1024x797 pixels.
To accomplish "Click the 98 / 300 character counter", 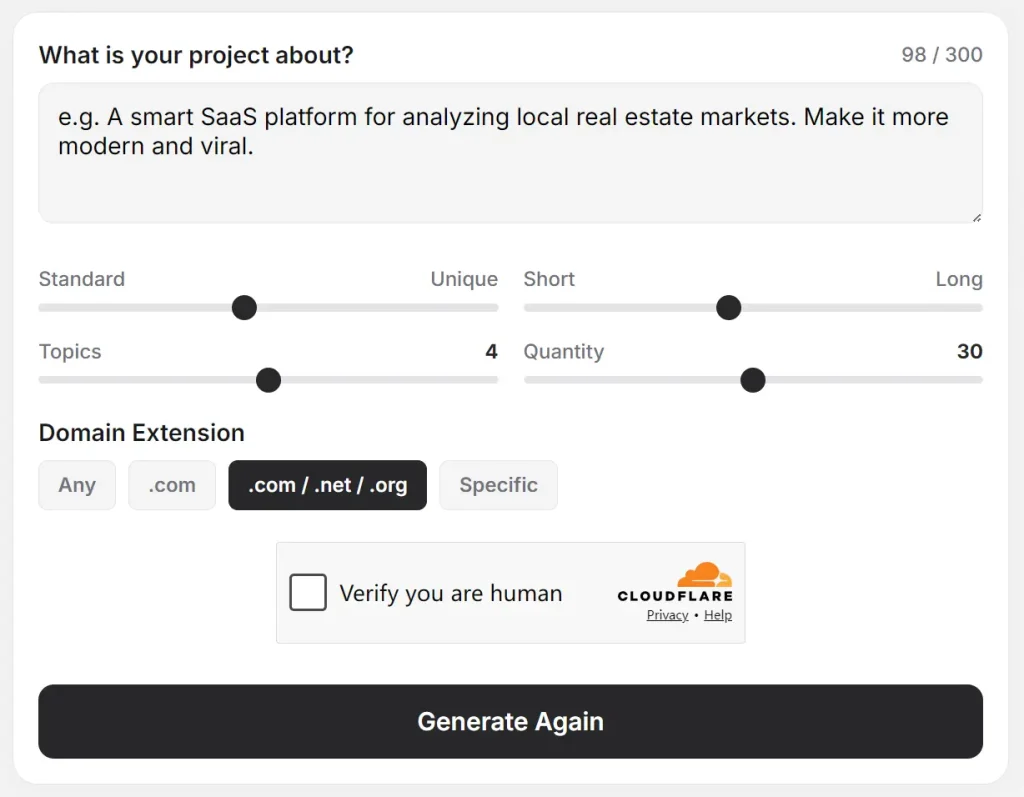I will coord(940,55).
